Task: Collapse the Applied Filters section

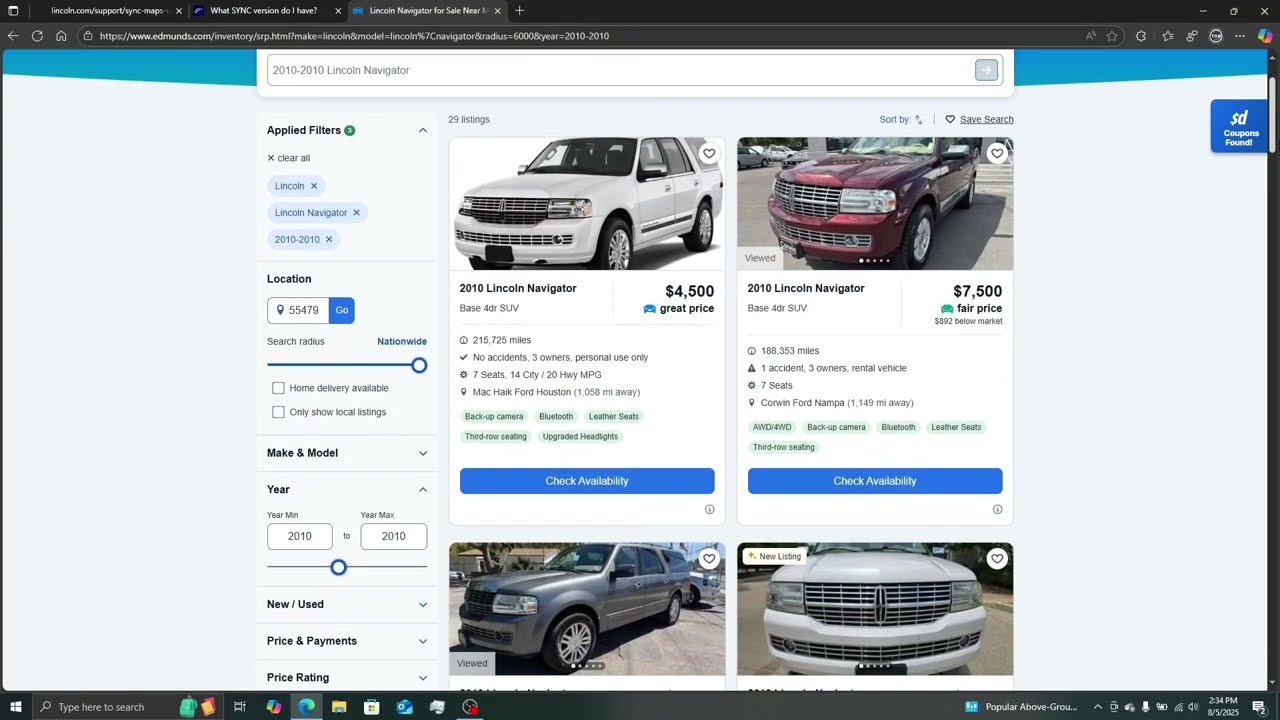Action: 423,130
